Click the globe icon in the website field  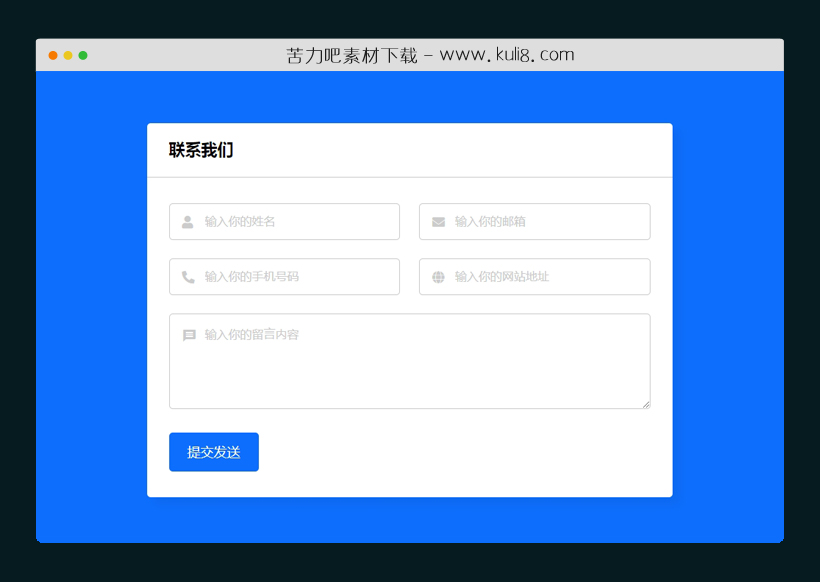437,277
